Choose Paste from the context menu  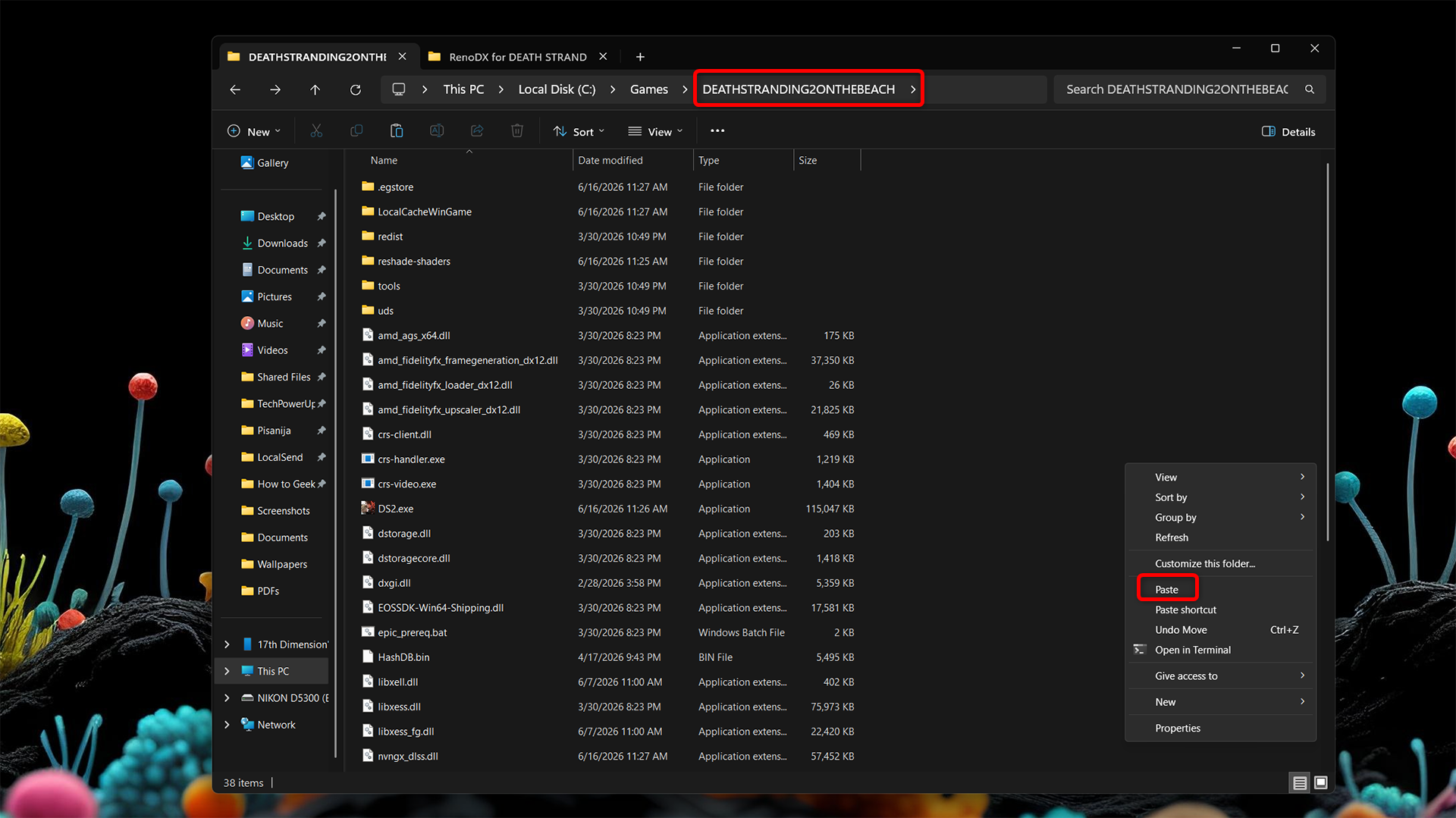pos(1167,589)
